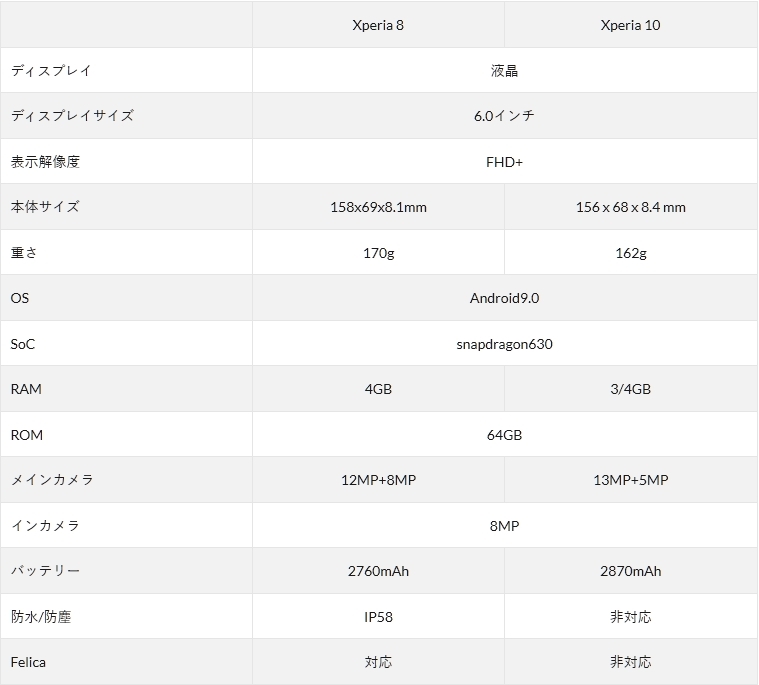Select the IP58 waterproof rating cell
Screen dimensions: 759x685
tap(378, 617)
